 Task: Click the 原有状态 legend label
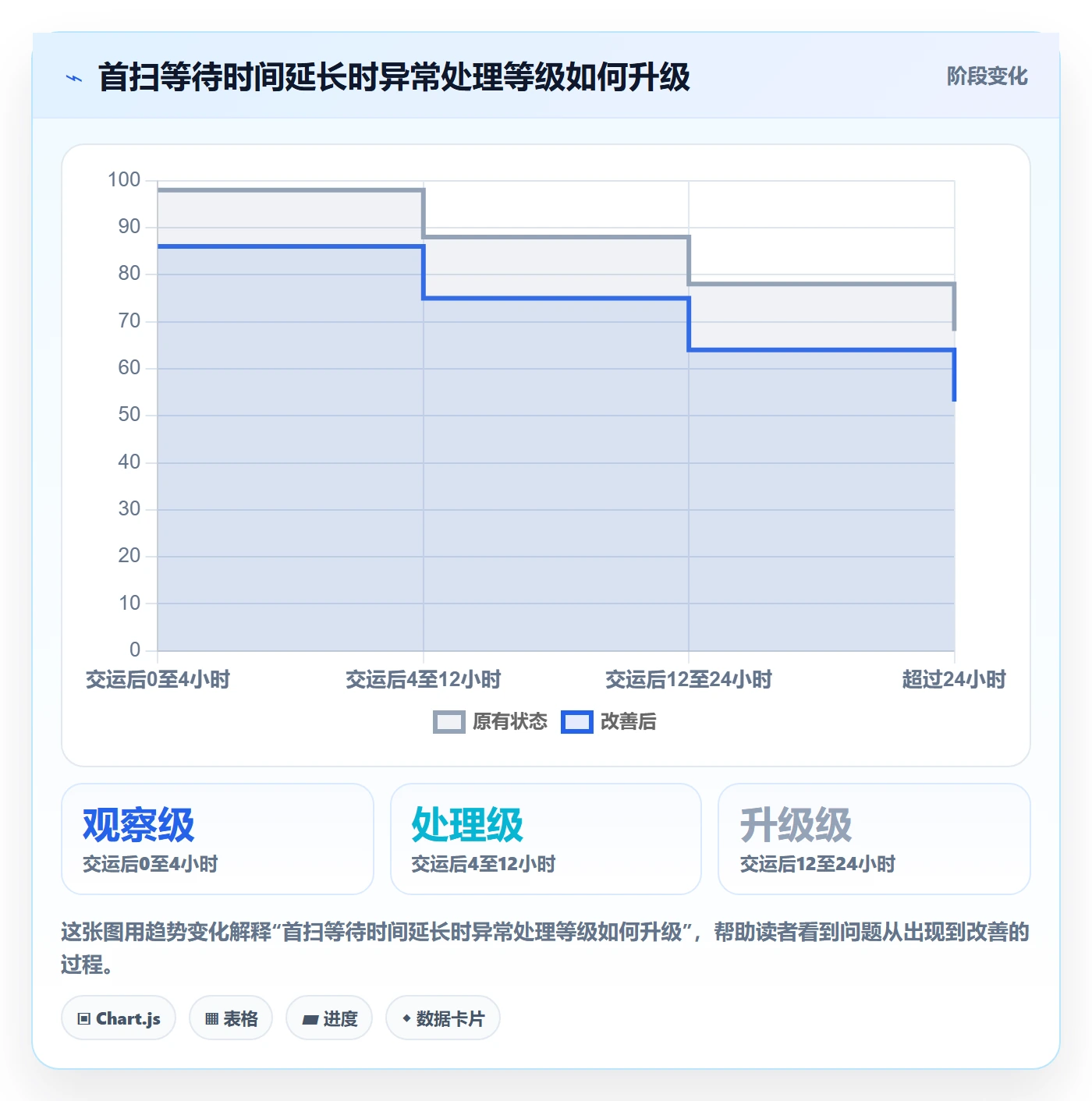point(510,722)
